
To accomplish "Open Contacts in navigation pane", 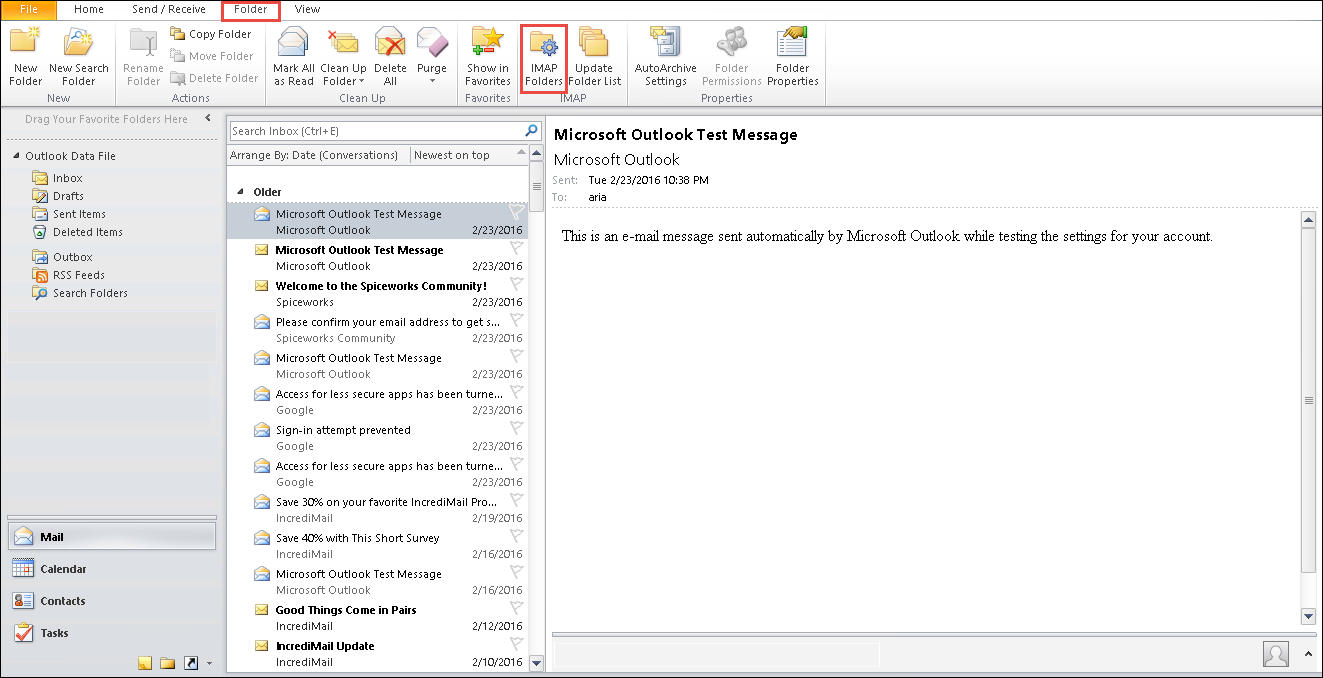I will pyautogui.click(x=62, y=601).
